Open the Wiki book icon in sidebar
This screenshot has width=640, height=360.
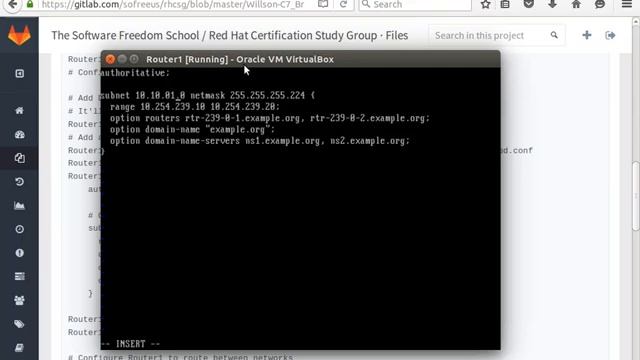coord(20,348)
